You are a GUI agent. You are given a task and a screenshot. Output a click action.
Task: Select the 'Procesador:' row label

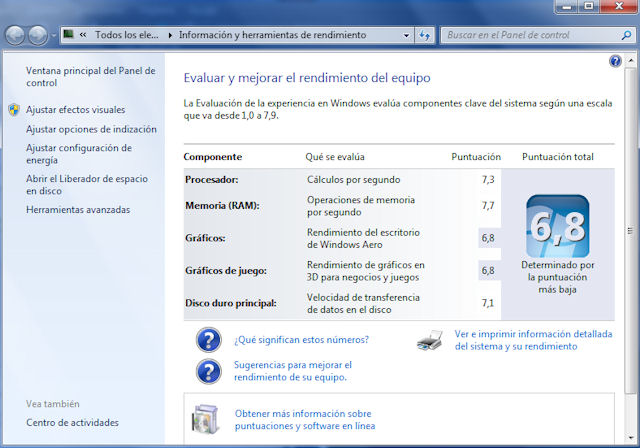[211, 180]
